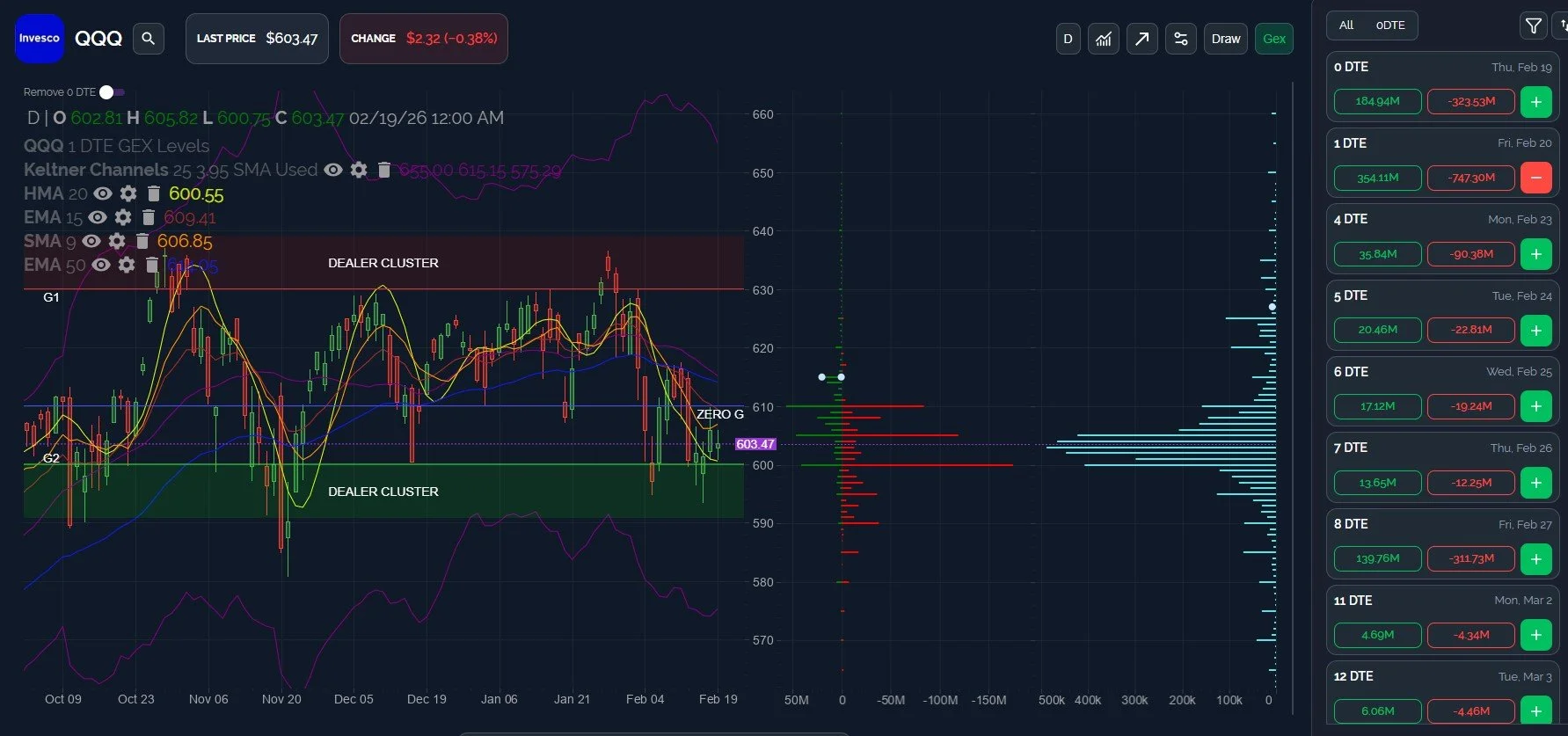Hide the SMA 9 indicator
Viewport: 1568px width, 736px height.
click(91, 241)
